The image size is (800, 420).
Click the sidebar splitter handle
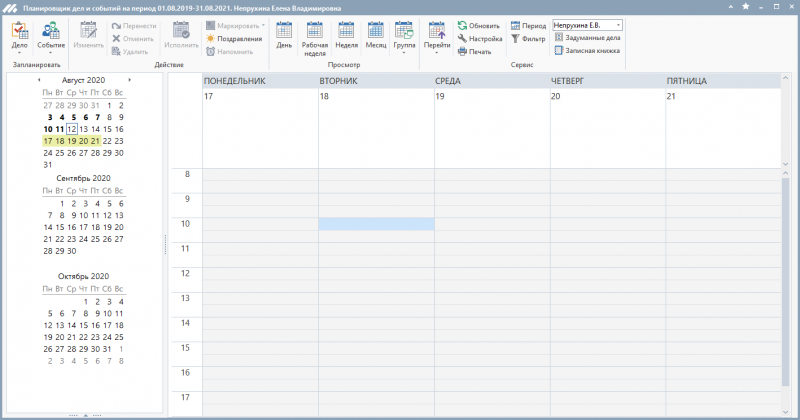165,244
